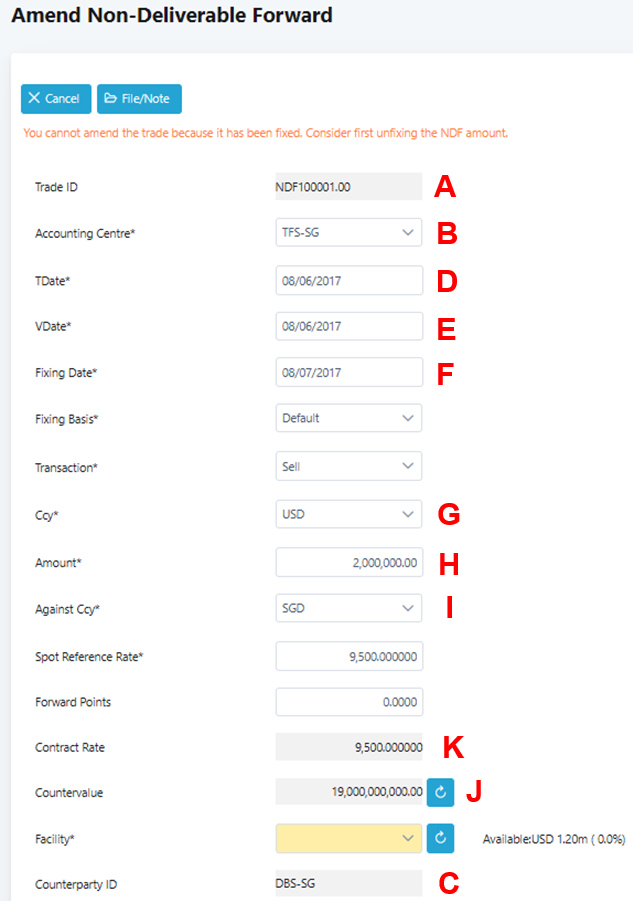Edit the Spot Reference Rate field
Image resolution: width=633 pixels, height=901 pixels.
click(348, 656)
